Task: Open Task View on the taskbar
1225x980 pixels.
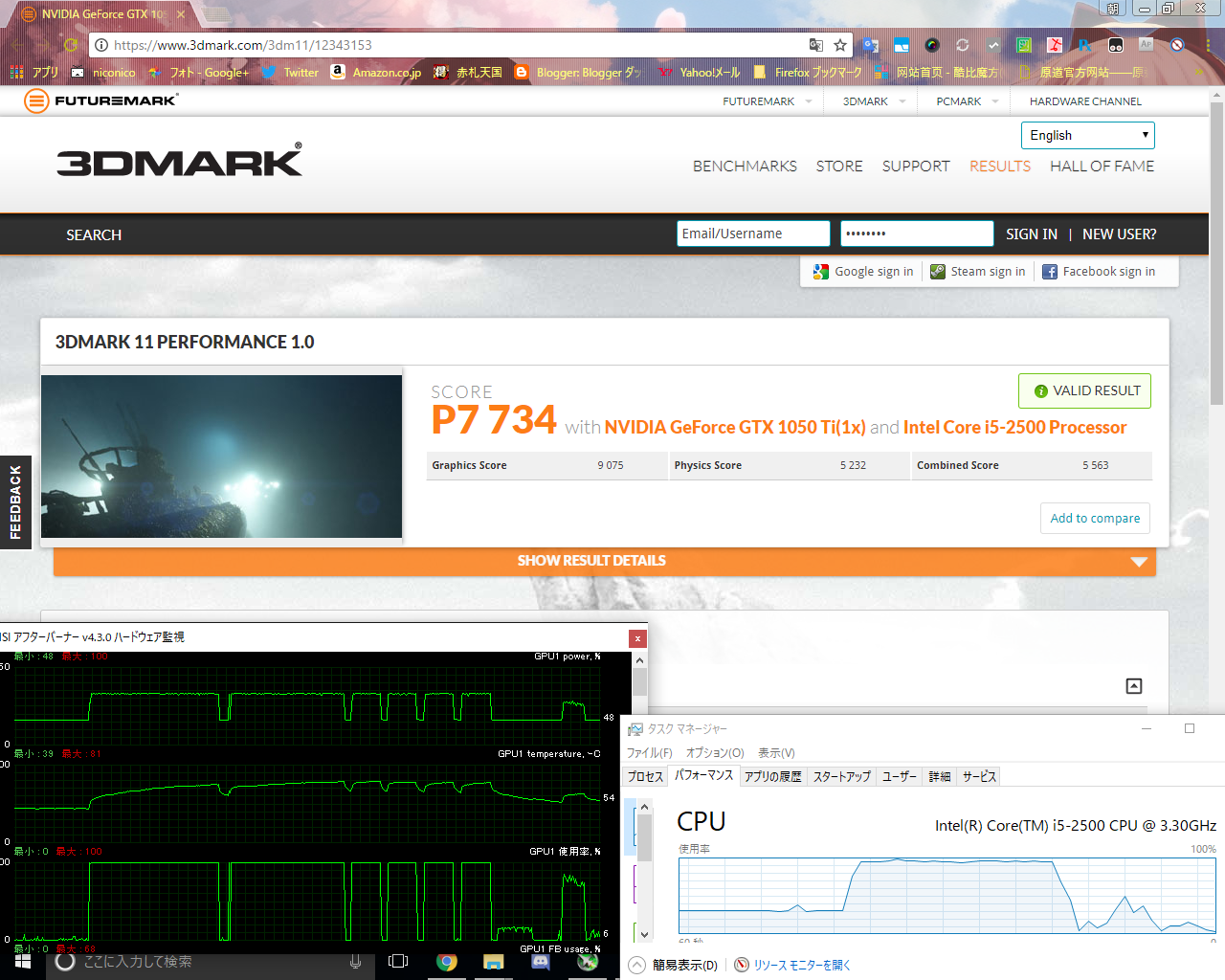Action: (398, 962)
